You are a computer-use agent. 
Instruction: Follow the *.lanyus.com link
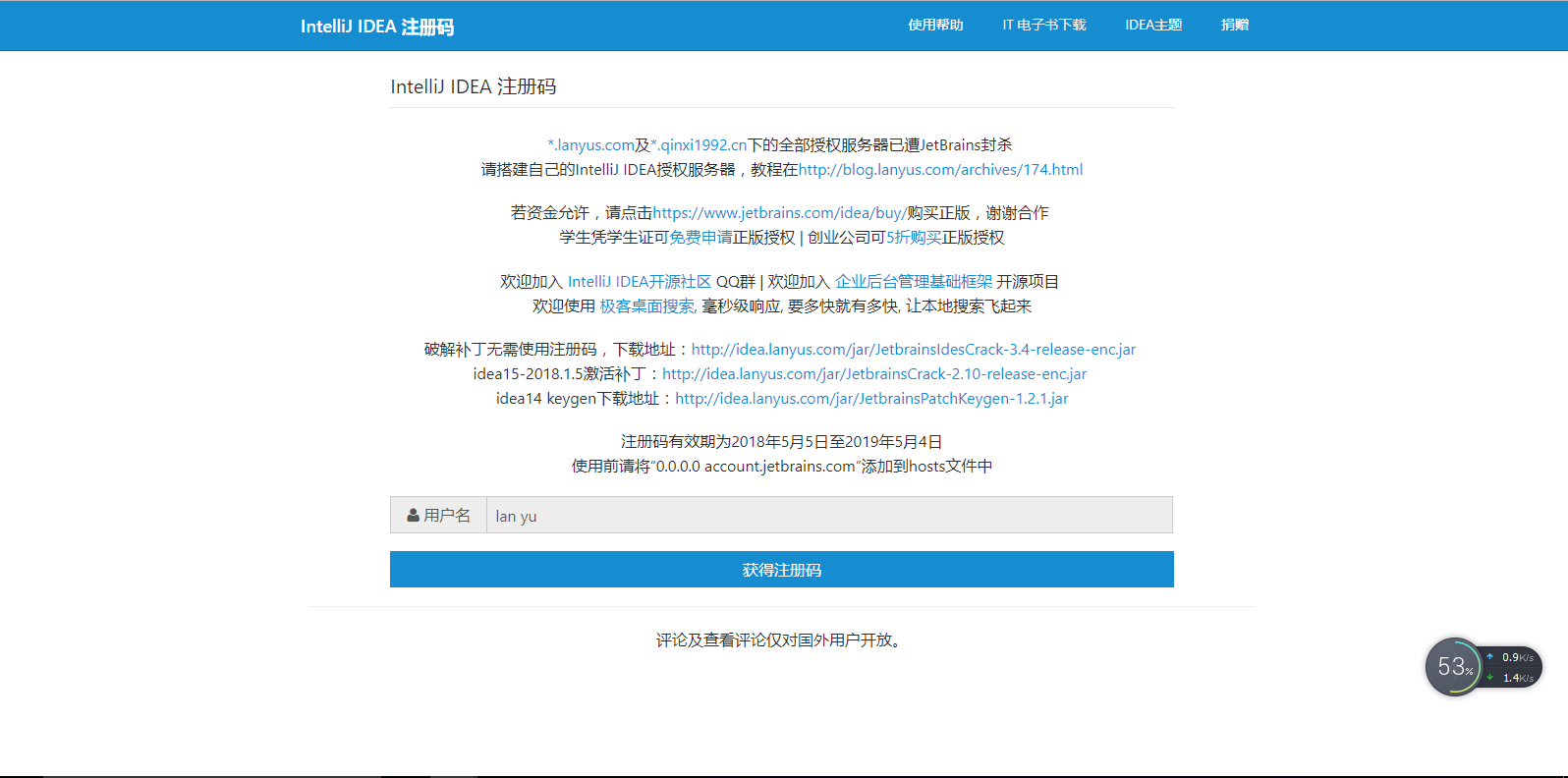click(x=591, y=144)
